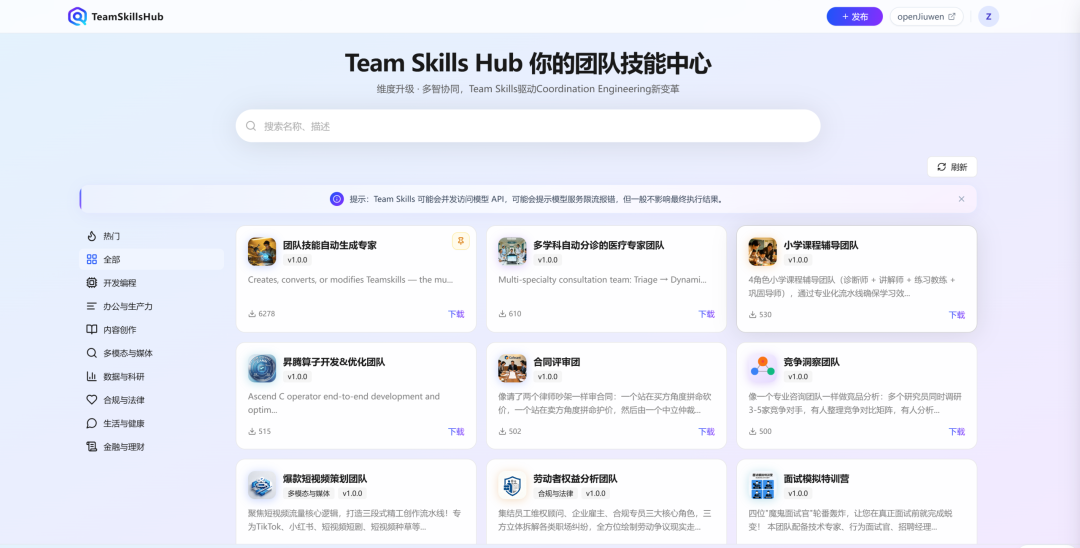This screenshot has height=548, width=1080.
Task: Click the search magnifier icon
Action: tap(251, 126)
